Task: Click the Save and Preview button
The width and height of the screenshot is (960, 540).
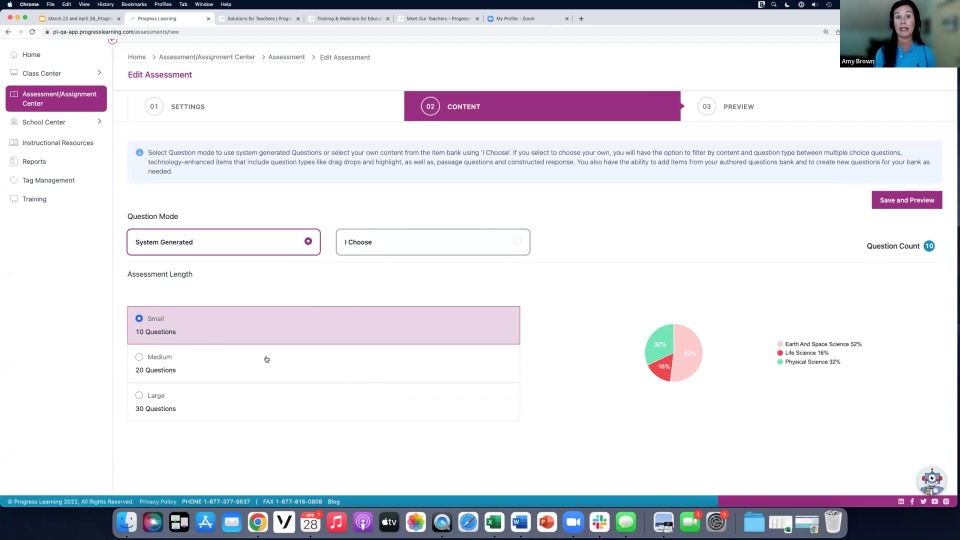Action: pos(907,200)
